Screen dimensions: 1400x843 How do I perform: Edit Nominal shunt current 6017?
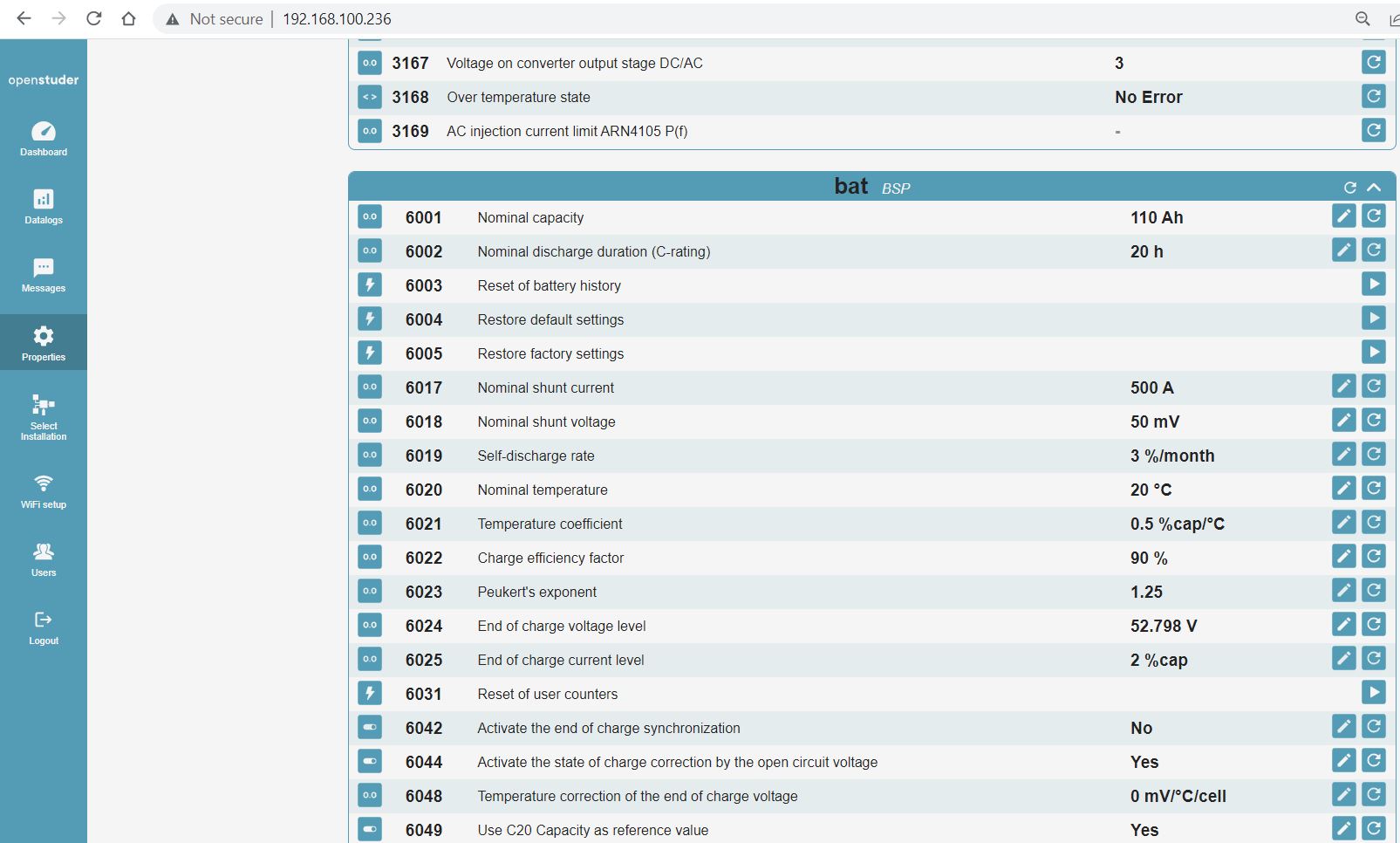coord(1344,387)
